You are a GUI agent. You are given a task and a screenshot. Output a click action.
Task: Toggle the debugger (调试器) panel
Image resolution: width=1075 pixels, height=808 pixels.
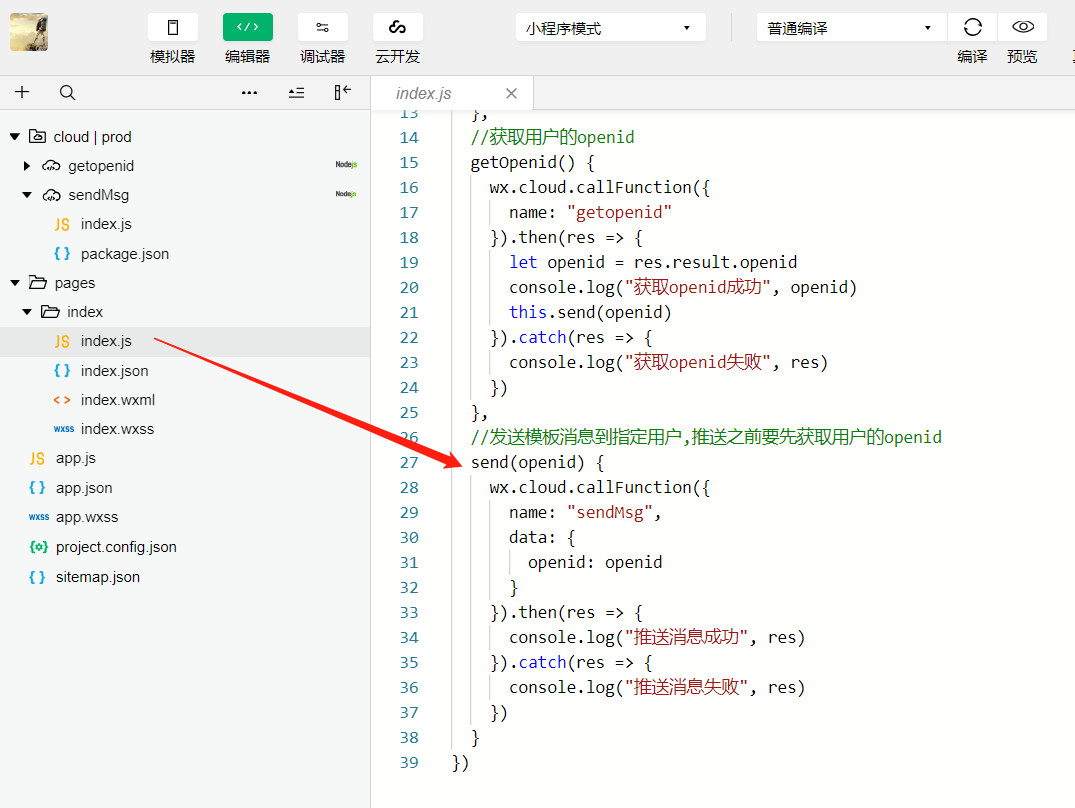322,27
